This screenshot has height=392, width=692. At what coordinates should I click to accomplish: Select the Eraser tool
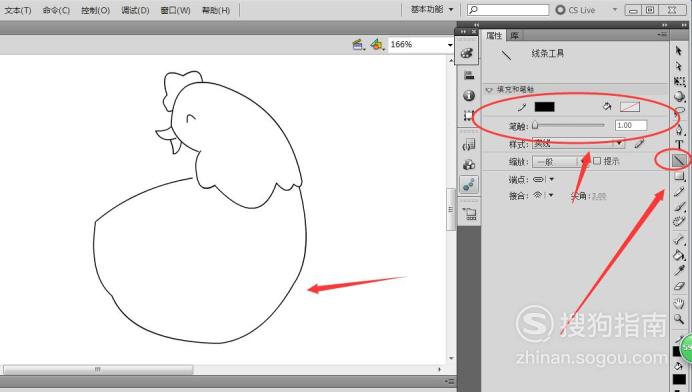coord(679,286)
